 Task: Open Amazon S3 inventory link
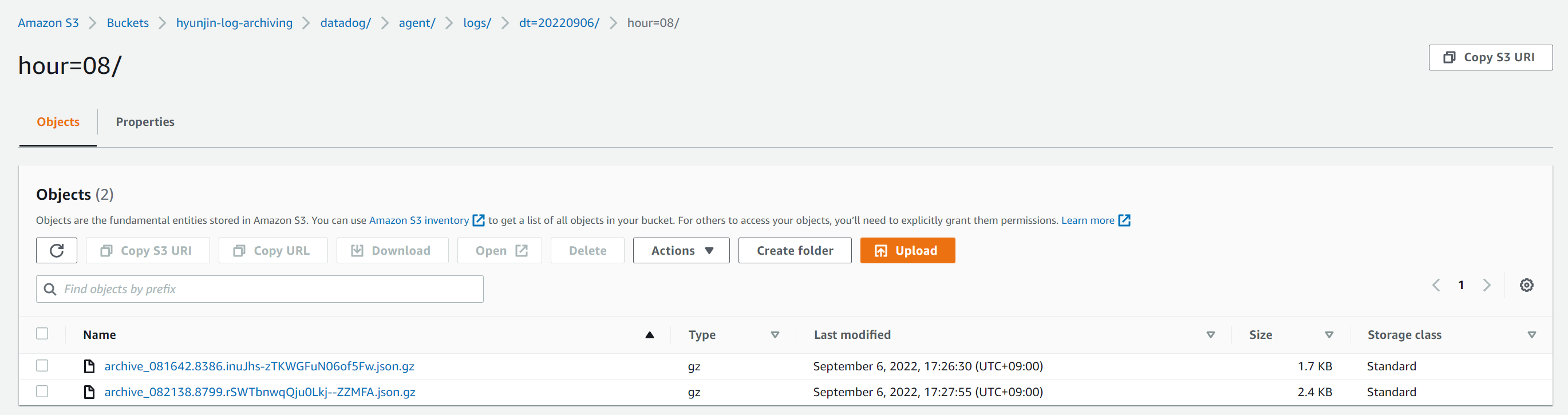click(x=419, y=220)
